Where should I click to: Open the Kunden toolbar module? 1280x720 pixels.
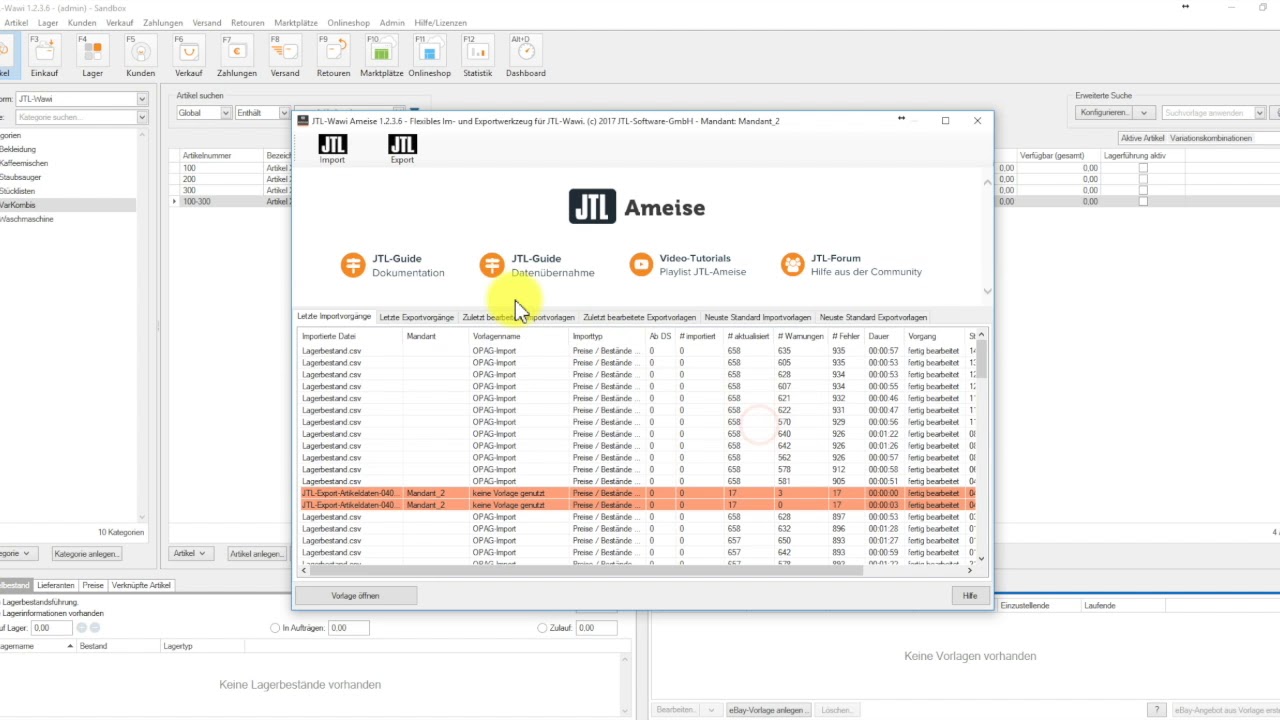coord(140,56)
